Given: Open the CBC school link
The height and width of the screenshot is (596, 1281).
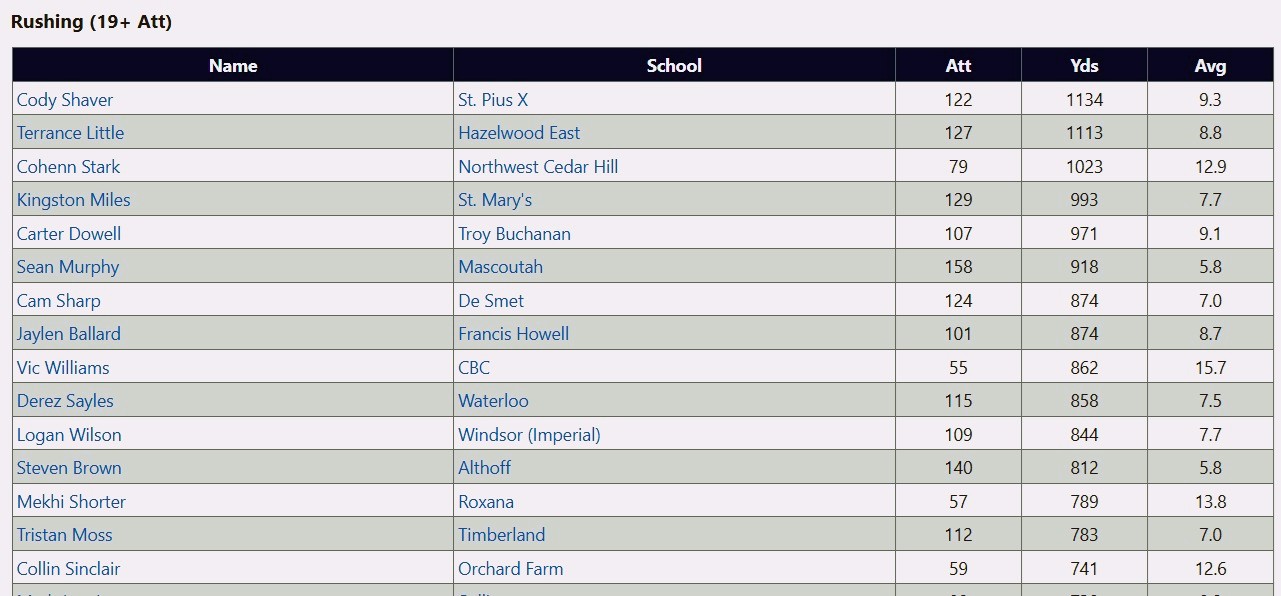Looking at the screenshot, I should [474, 368].
